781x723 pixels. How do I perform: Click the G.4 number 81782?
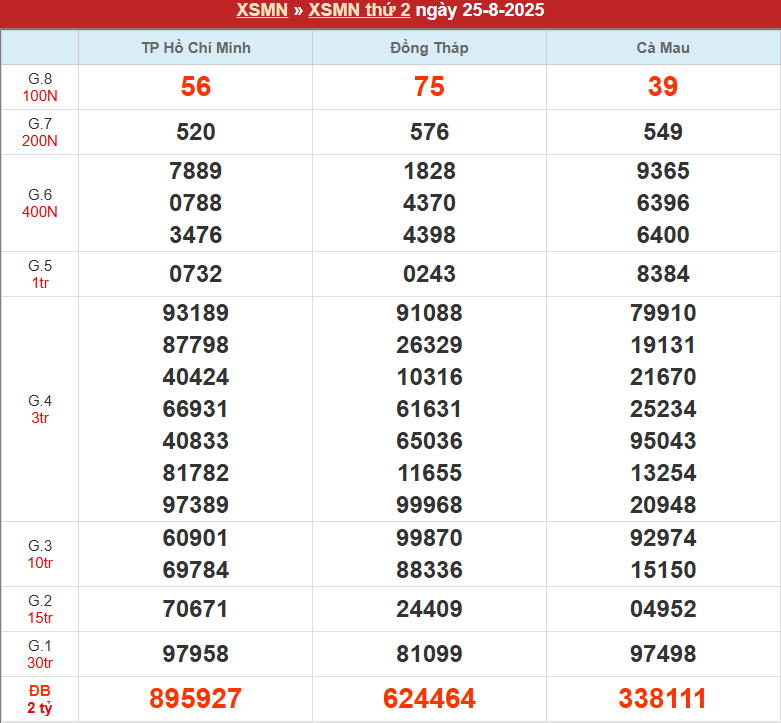pyautogui.click(x=196, y=473)
